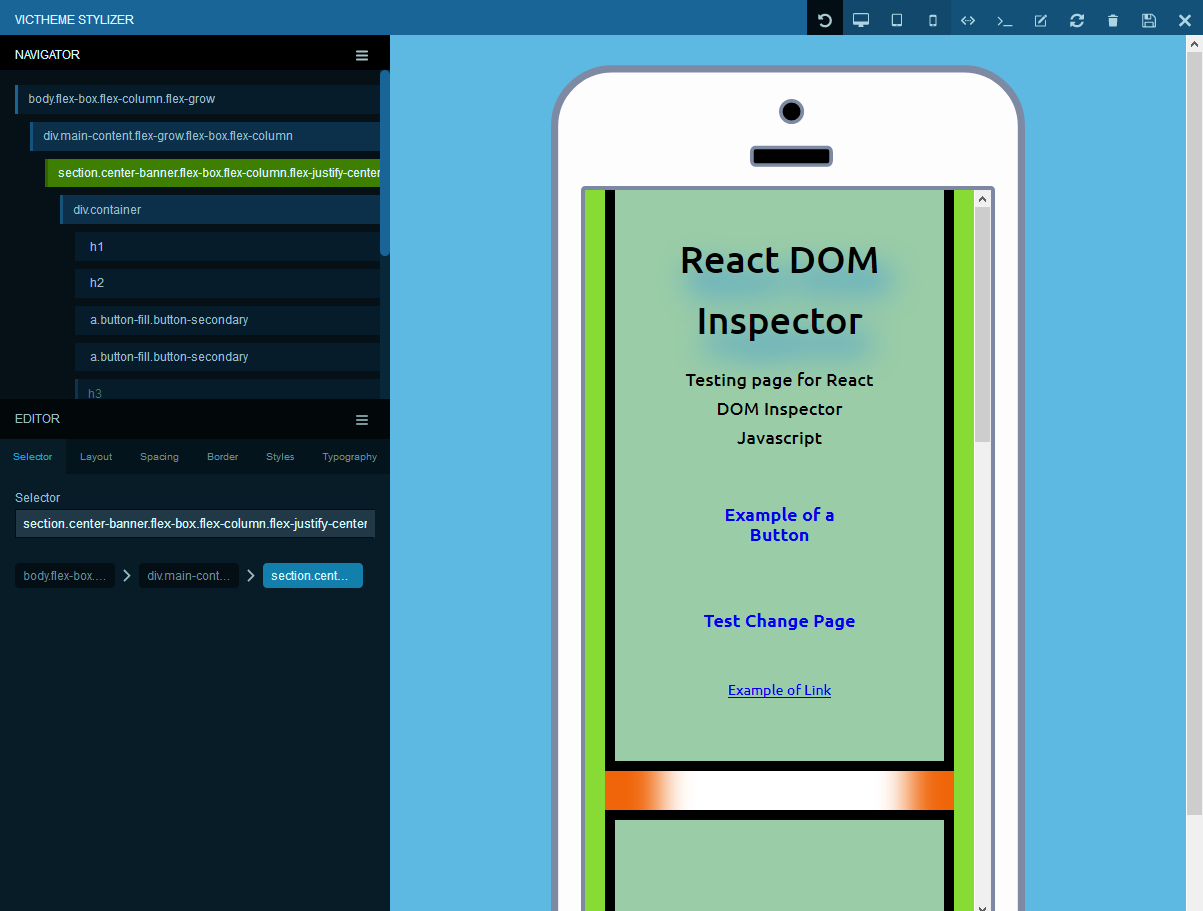
Task: Select div.container in the navigator
Action: coord(220,210)
